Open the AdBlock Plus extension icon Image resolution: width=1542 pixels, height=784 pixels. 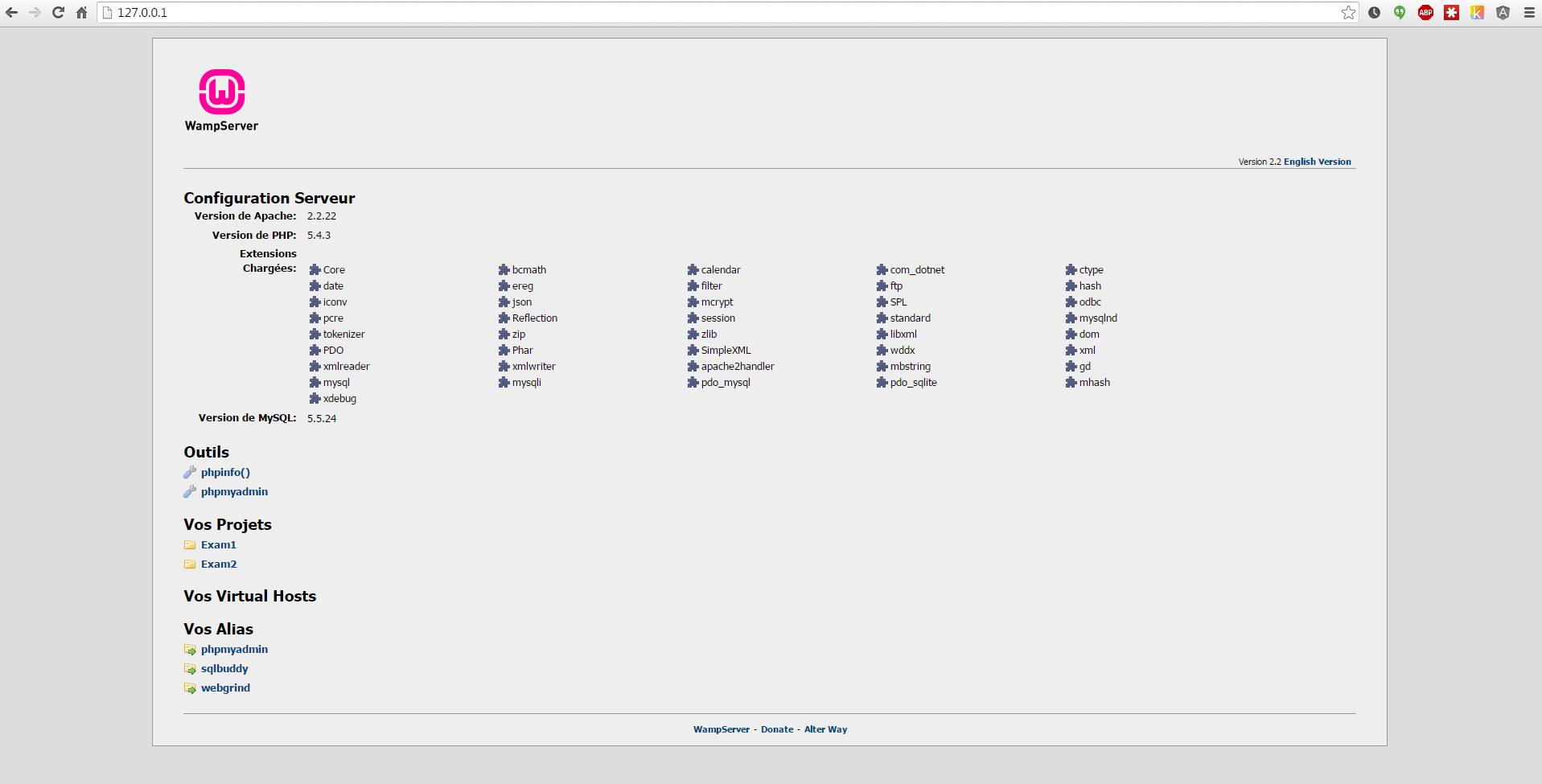coord(1426,13)
